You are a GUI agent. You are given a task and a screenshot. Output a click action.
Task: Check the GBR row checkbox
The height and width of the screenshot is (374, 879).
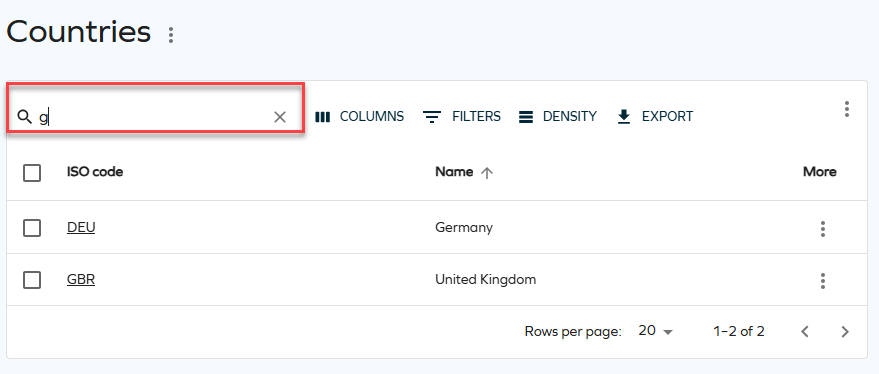click(x=32, y=280)
